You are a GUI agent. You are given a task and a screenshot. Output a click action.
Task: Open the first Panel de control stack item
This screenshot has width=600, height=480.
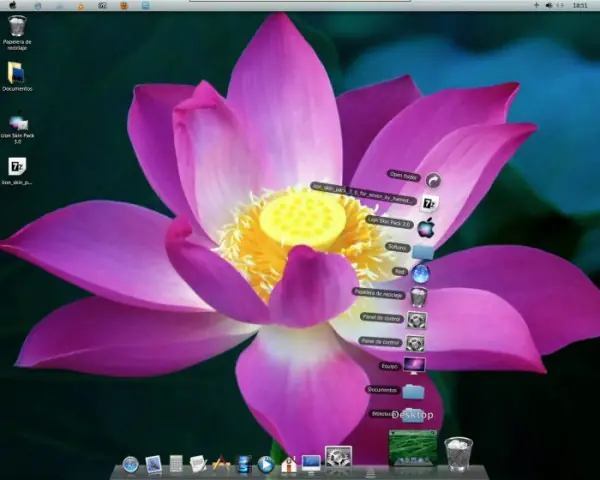coord(417,320)
